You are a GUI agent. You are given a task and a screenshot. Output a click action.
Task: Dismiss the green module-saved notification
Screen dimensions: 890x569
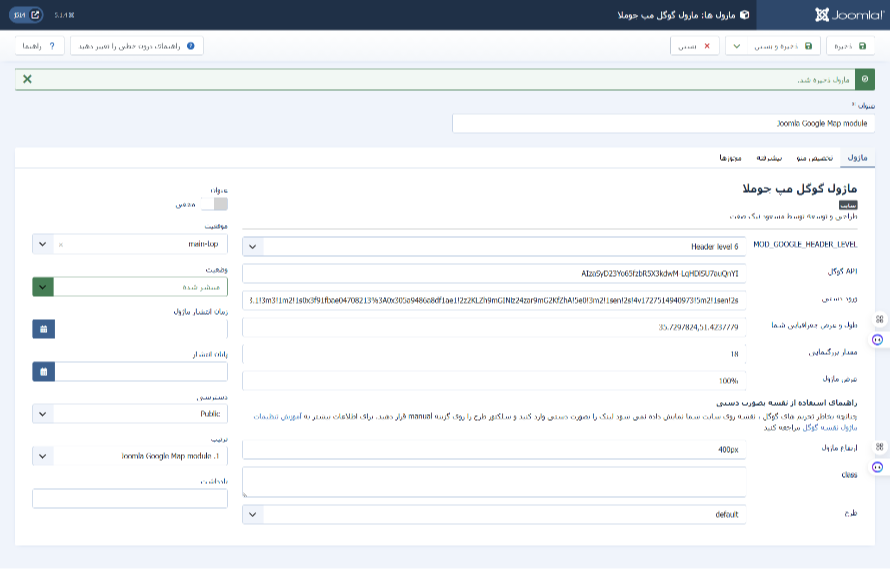27,79
